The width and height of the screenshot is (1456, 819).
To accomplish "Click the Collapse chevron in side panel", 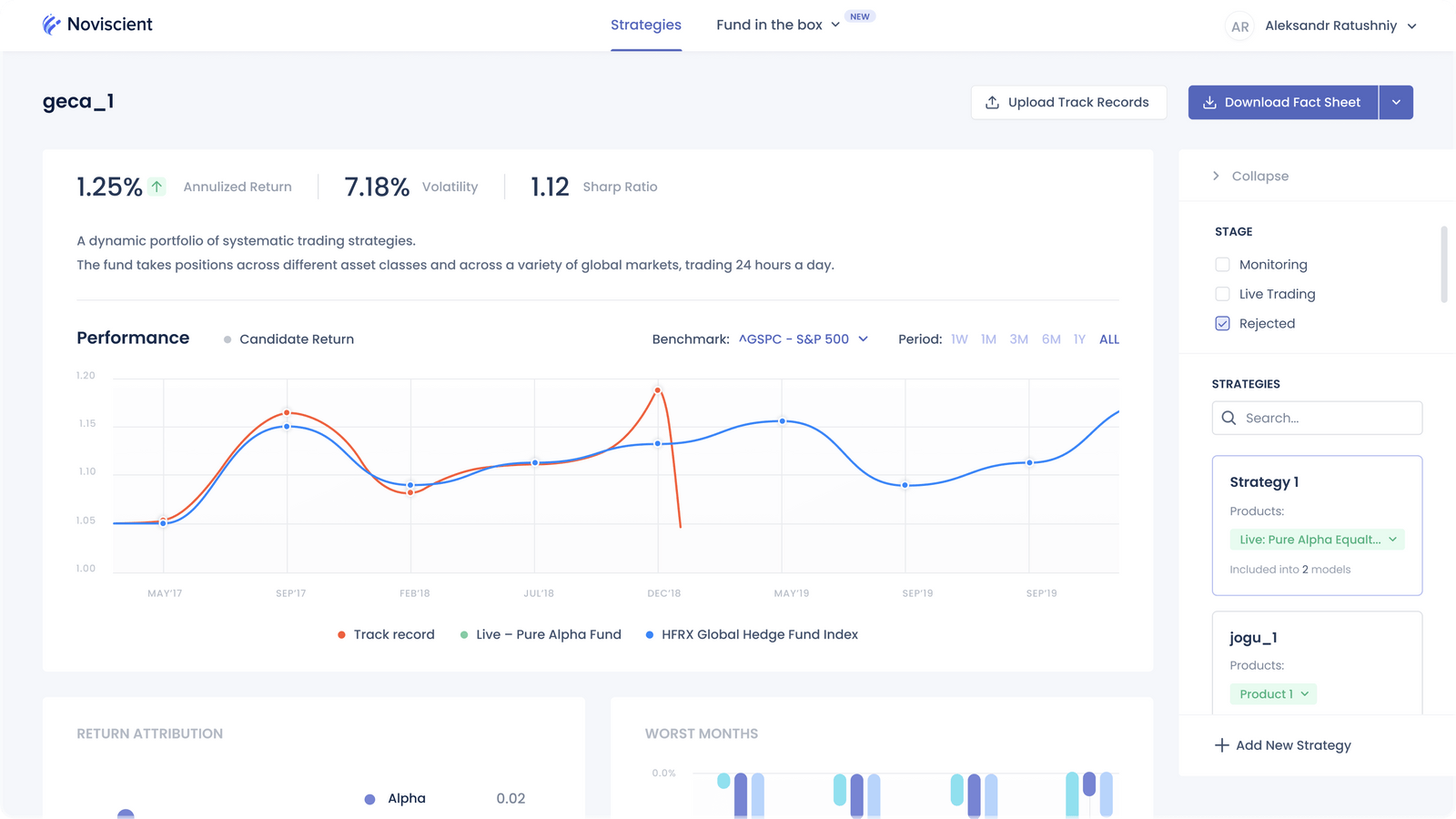I will [x=1216, y=176].
